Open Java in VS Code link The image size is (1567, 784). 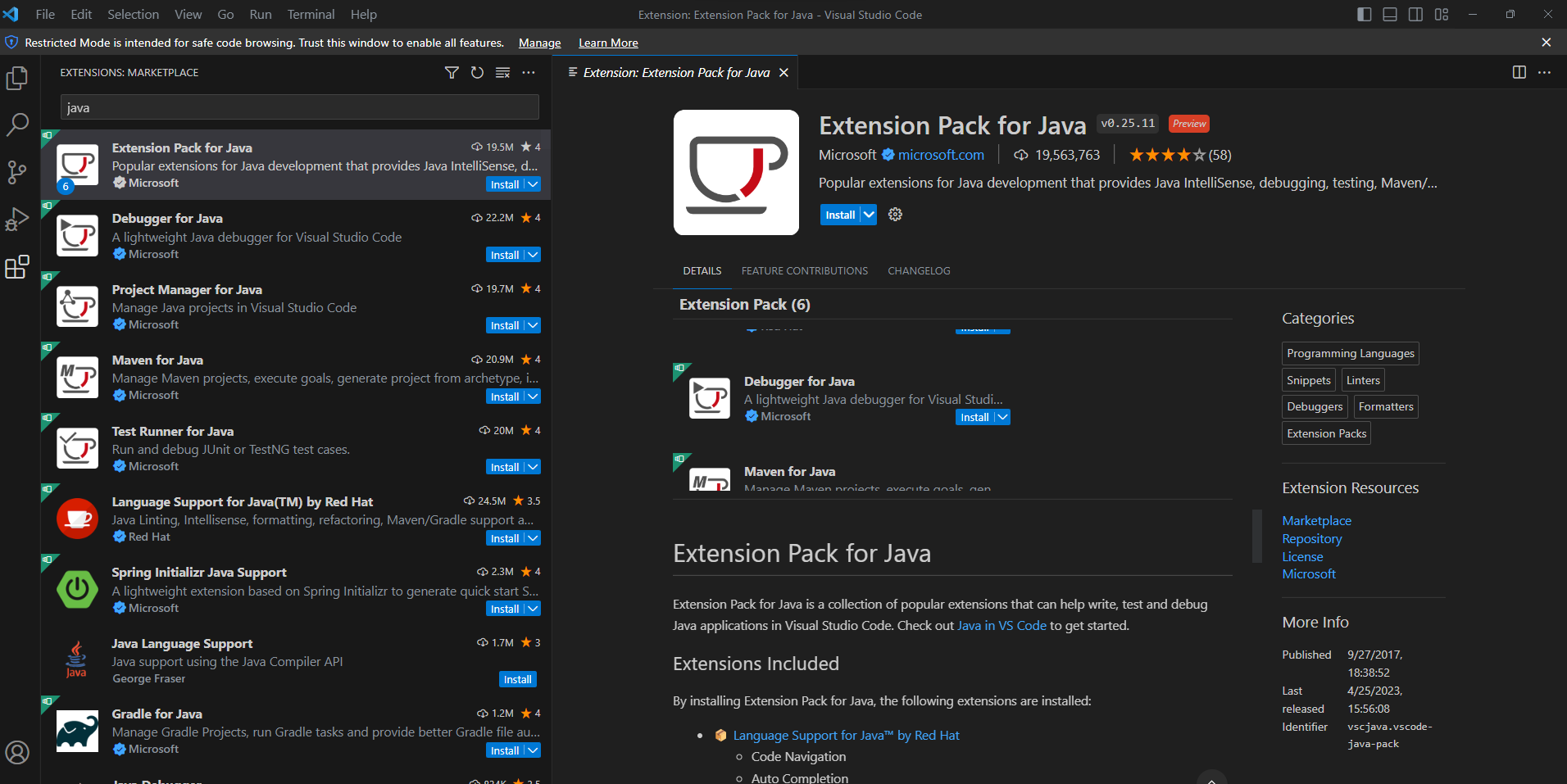(x=1002, y=625)
